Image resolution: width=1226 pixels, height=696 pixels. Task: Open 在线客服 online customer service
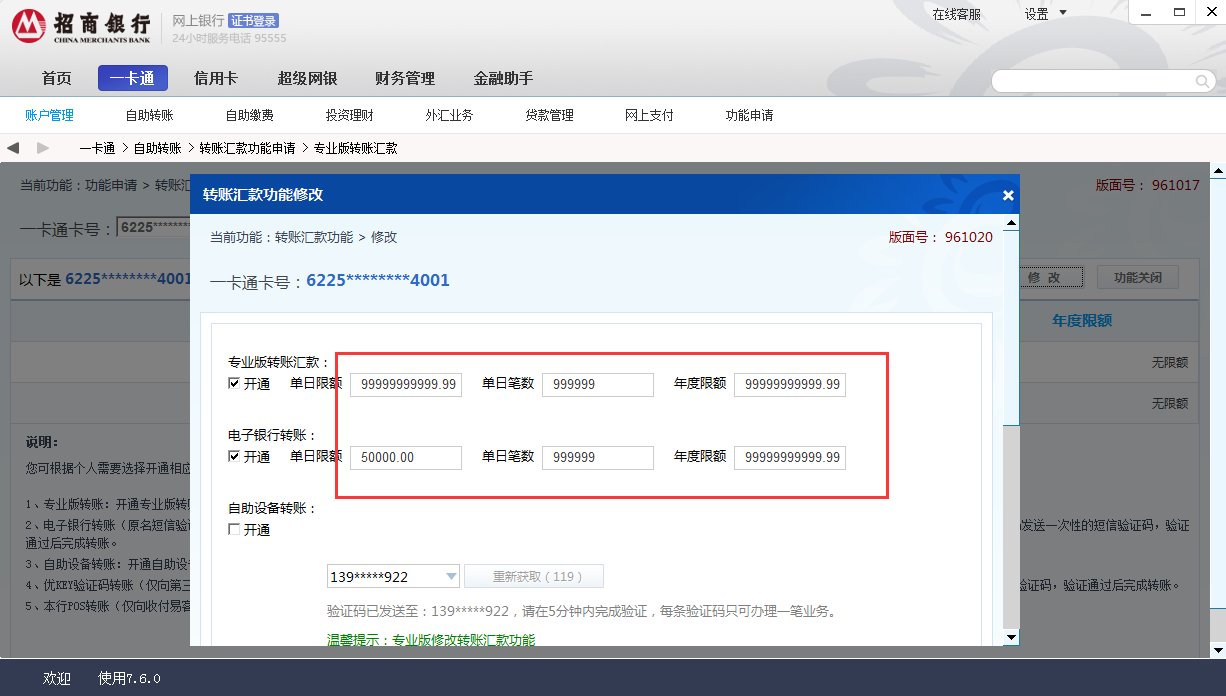[956, 15]
